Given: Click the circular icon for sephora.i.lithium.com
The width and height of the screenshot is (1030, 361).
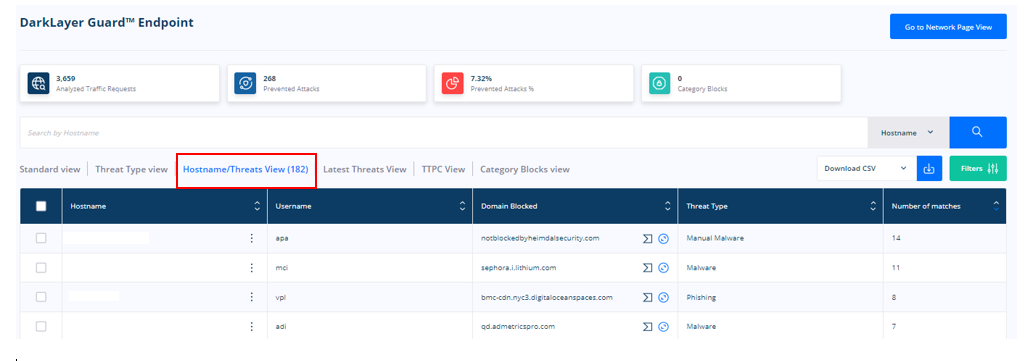Looking at the screenshot, I should point(663,268).
